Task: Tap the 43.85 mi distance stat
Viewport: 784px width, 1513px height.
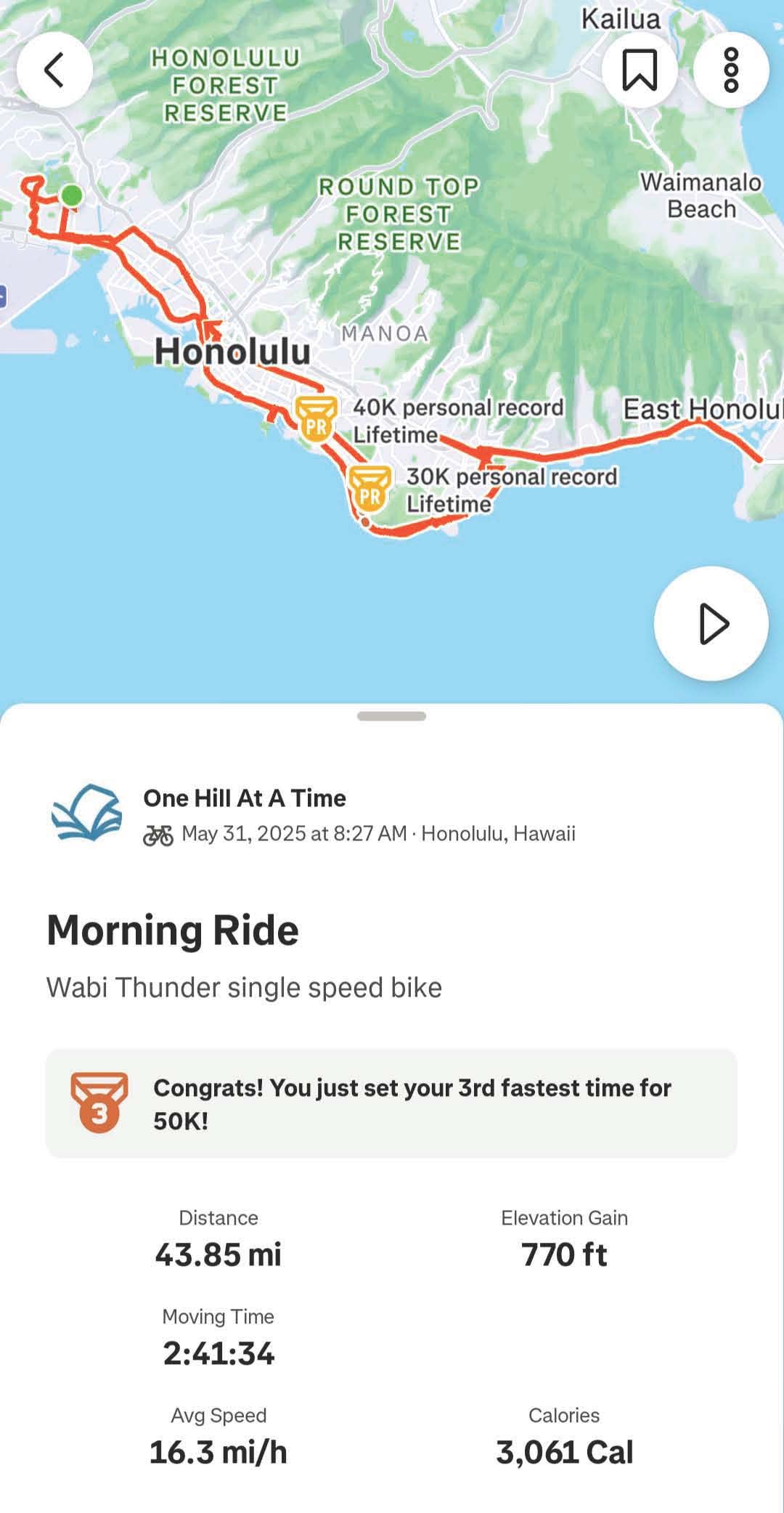Action: (x=219, y=1254)
